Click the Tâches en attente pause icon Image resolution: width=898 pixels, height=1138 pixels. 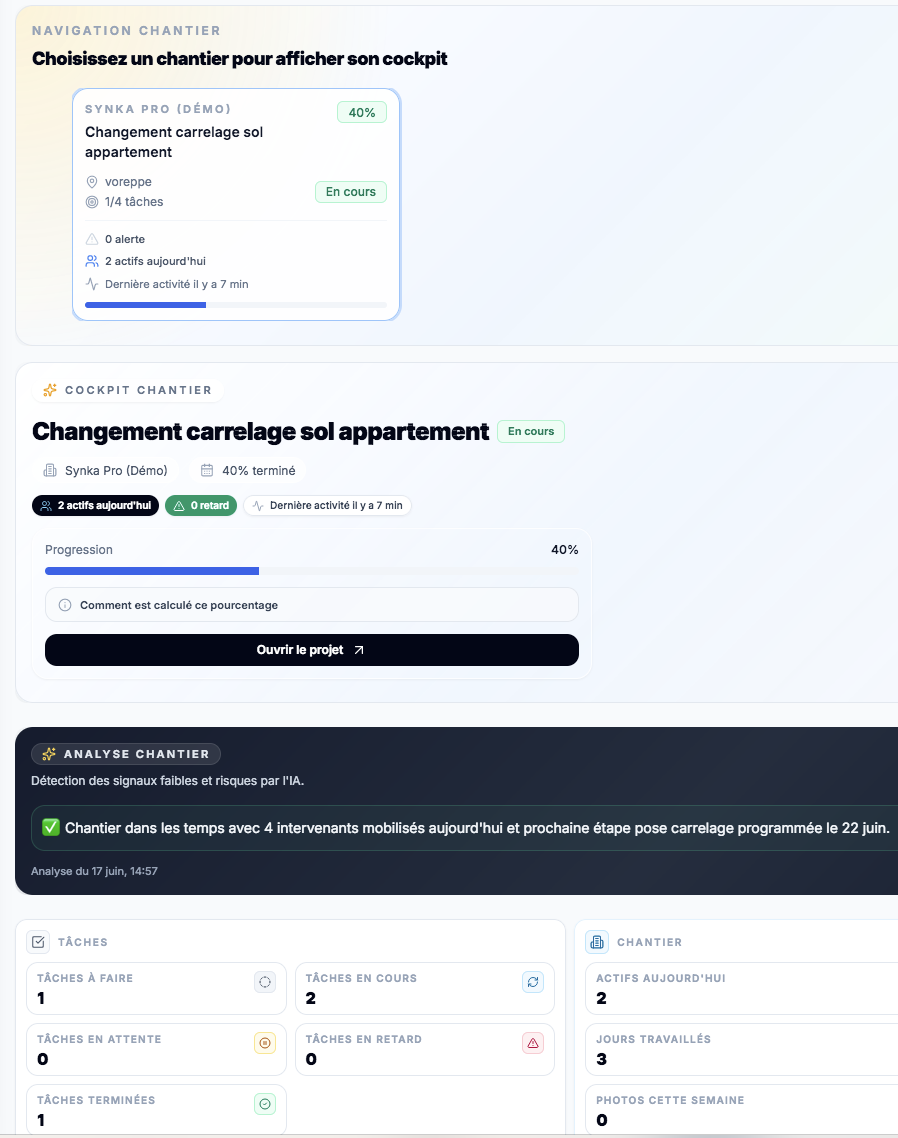(265, 1043)
